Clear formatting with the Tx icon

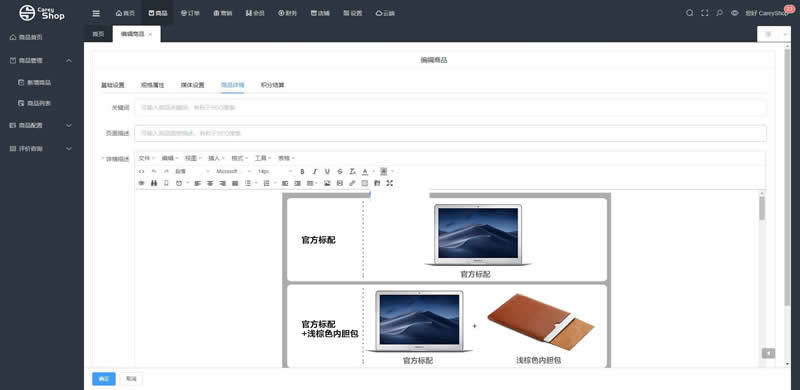click(x=352, y=172)
